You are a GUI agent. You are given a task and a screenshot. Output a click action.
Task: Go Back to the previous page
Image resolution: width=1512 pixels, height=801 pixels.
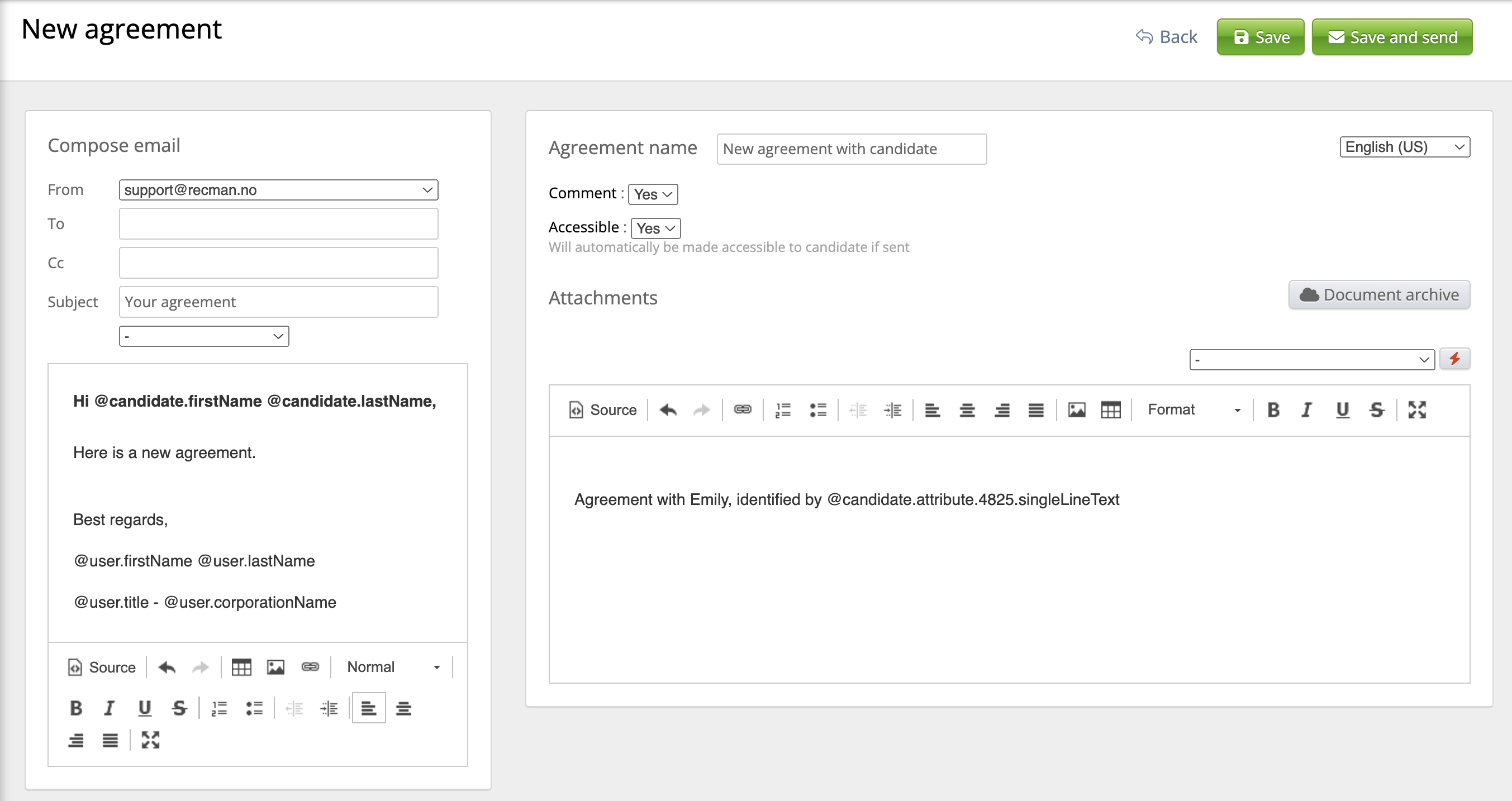[x=1166, y=37]
